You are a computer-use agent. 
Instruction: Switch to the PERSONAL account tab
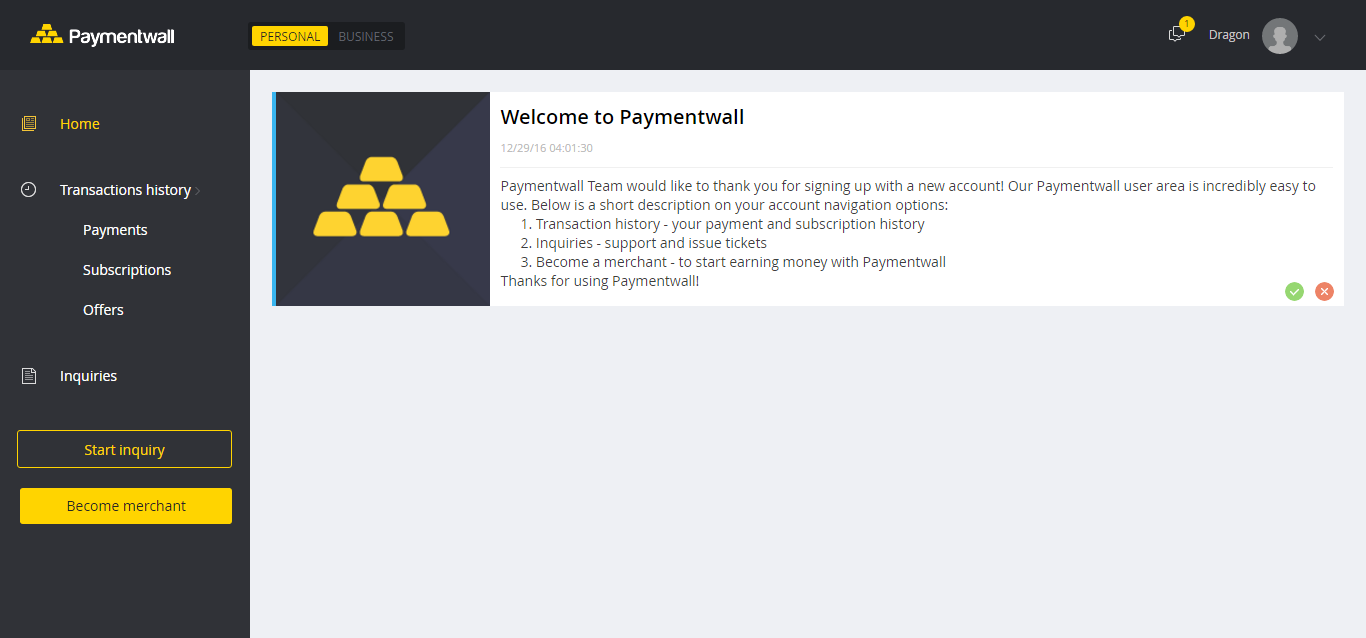click(290, 36)
